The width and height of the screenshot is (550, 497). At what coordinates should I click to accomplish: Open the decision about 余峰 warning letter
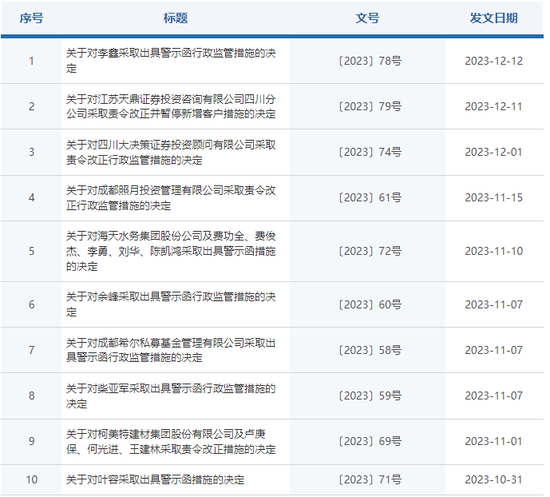[x=171, y=304]
